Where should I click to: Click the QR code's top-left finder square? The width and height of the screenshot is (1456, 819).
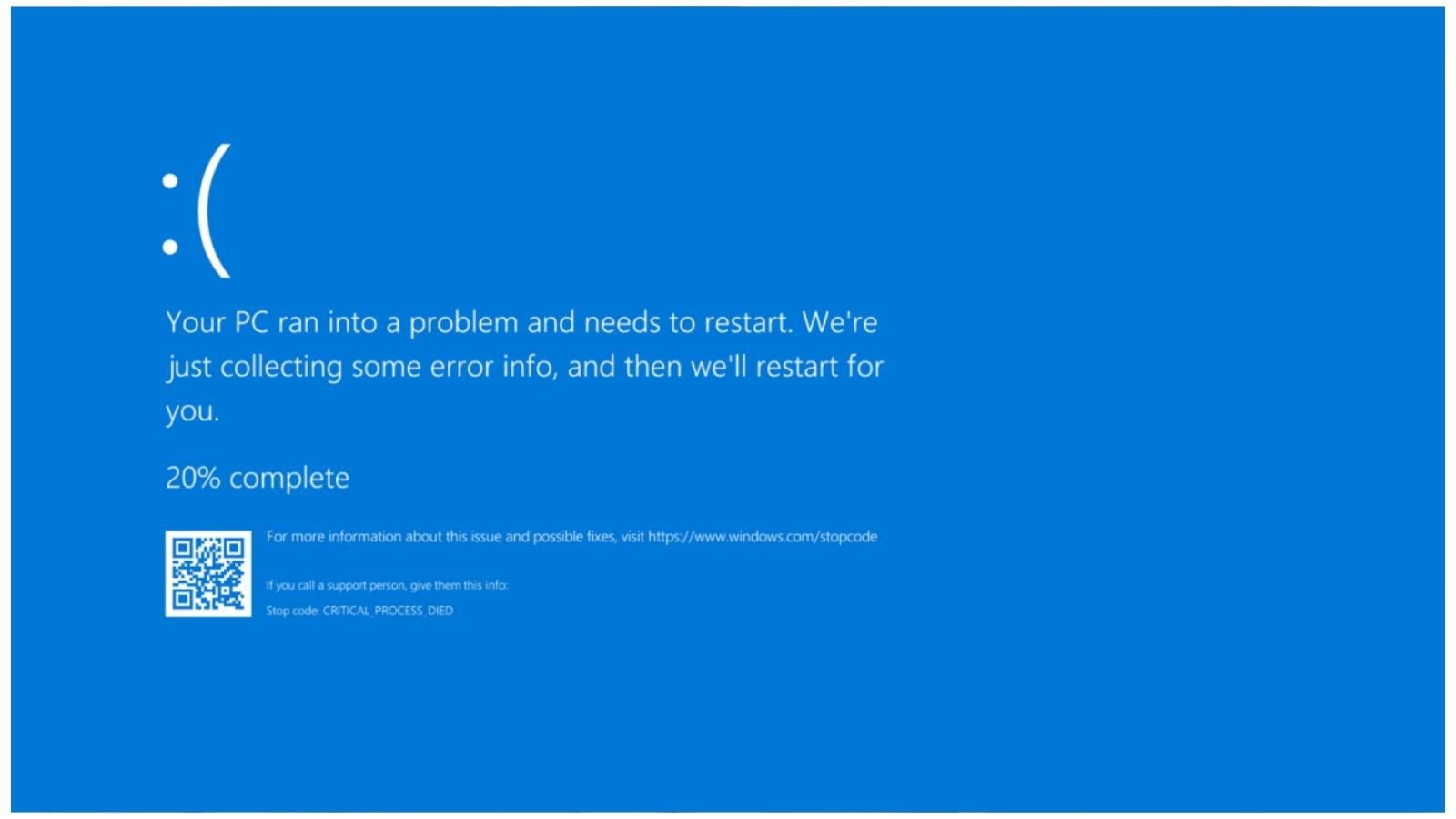click(182, 548)
